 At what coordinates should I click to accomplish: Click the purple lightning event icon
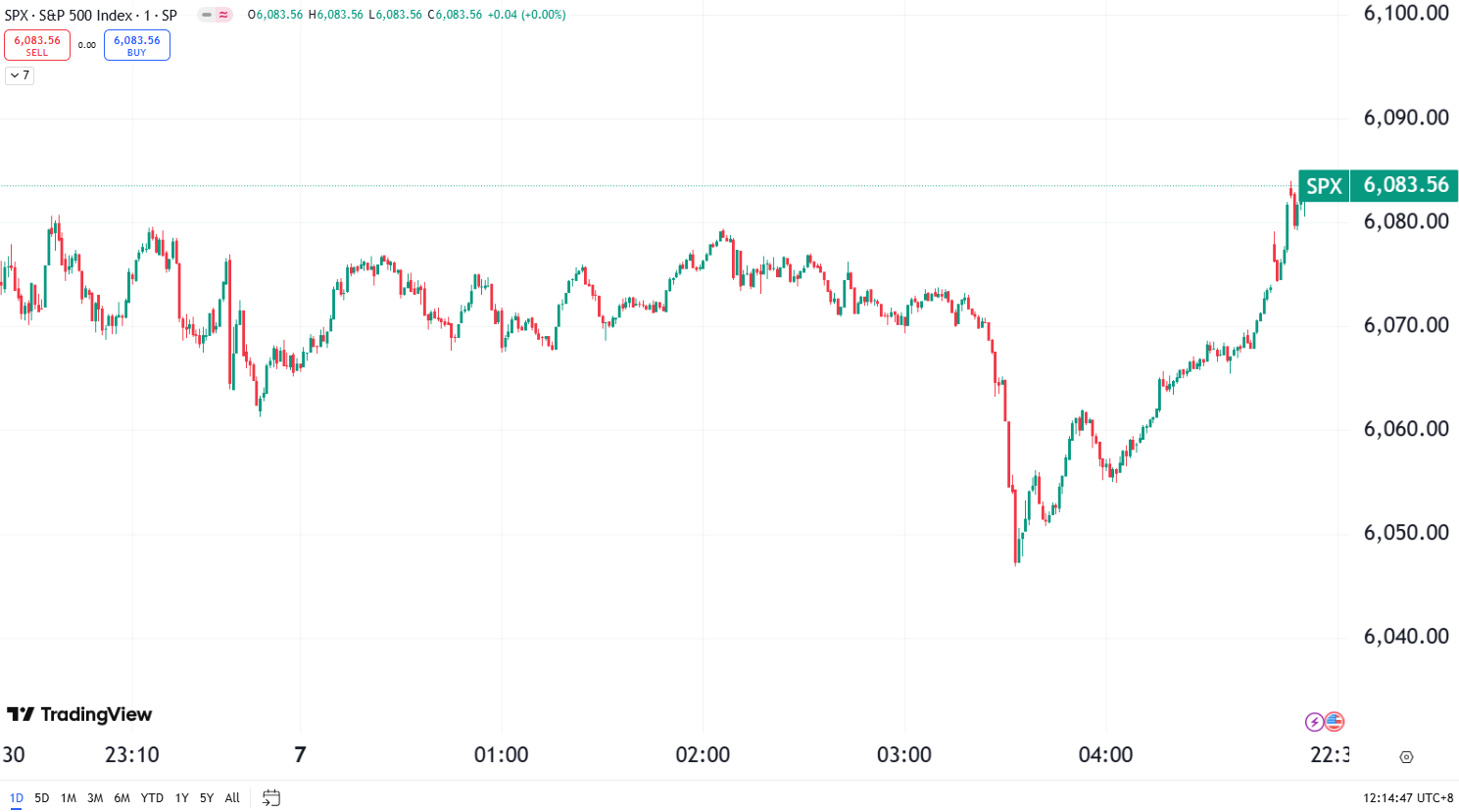[x=1314, y=723]
